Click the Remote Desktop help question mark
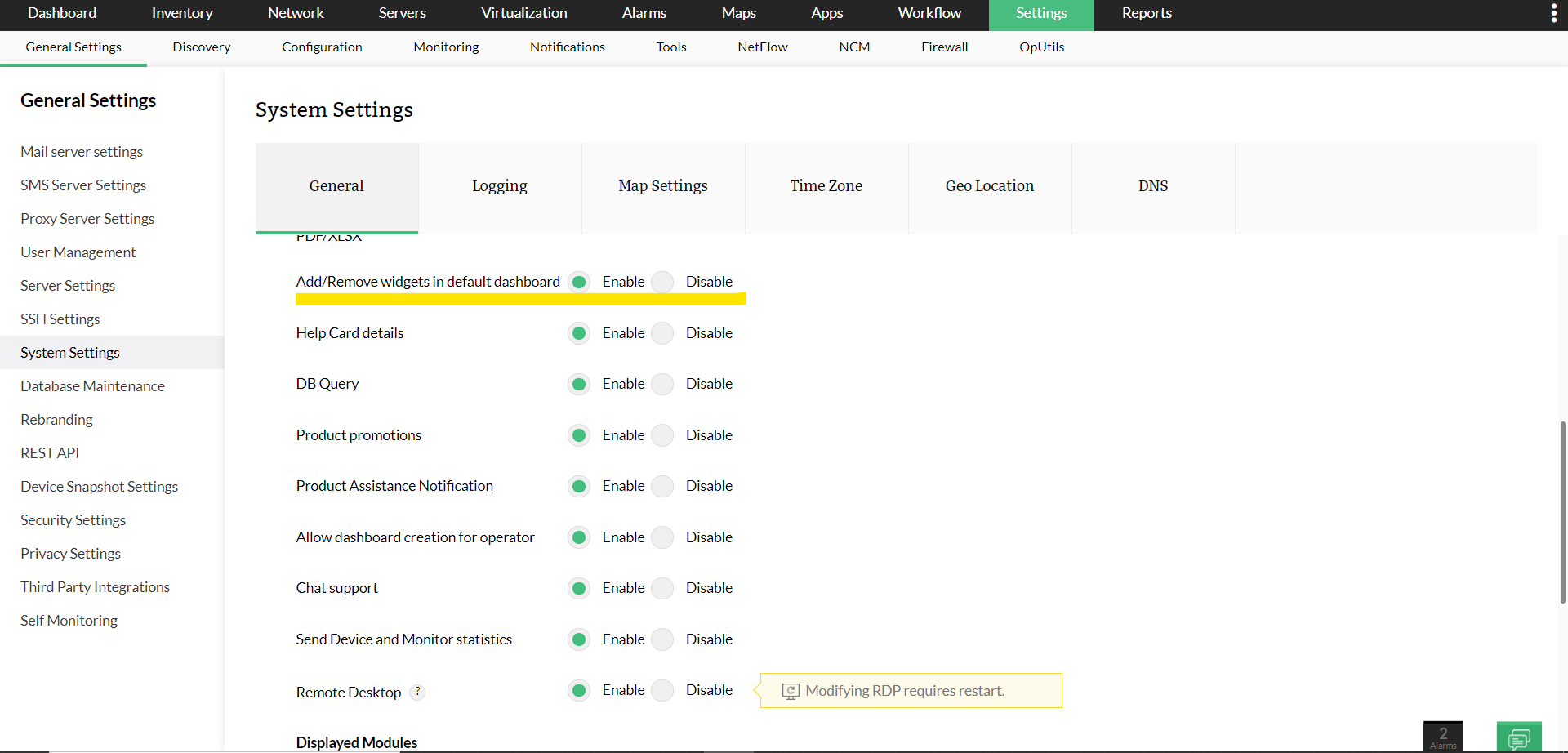 tap(417, 692)
